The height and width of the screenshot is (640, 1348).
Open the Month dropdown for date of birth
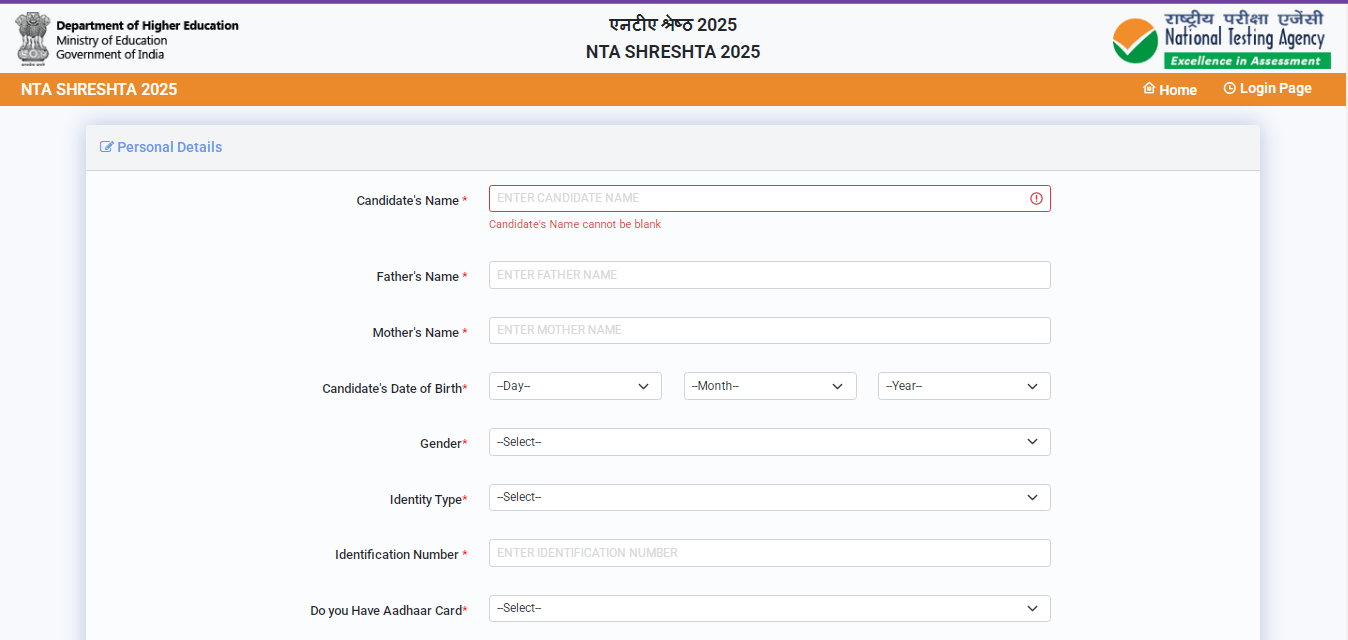coord(769,386)
